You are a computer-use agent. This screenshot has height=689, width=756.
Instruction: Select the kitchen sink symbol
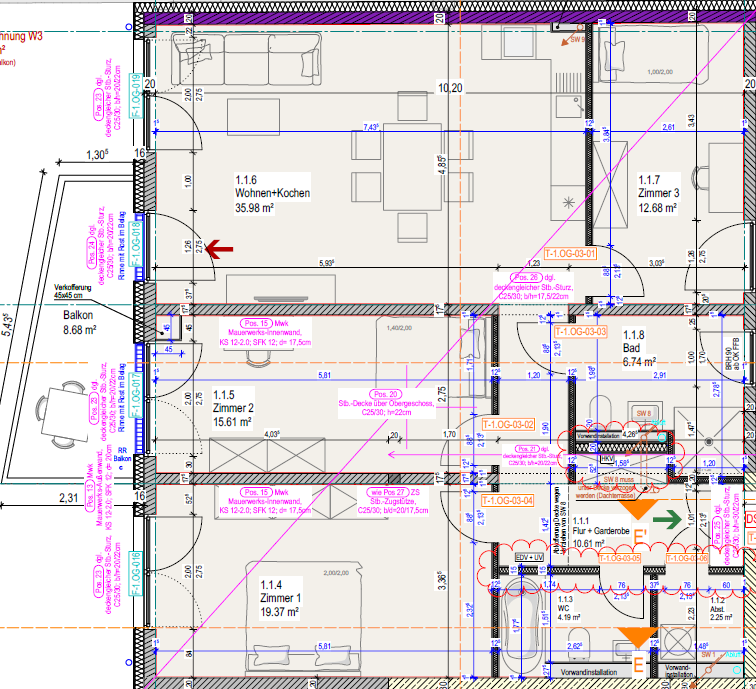(x=569, y=107)
